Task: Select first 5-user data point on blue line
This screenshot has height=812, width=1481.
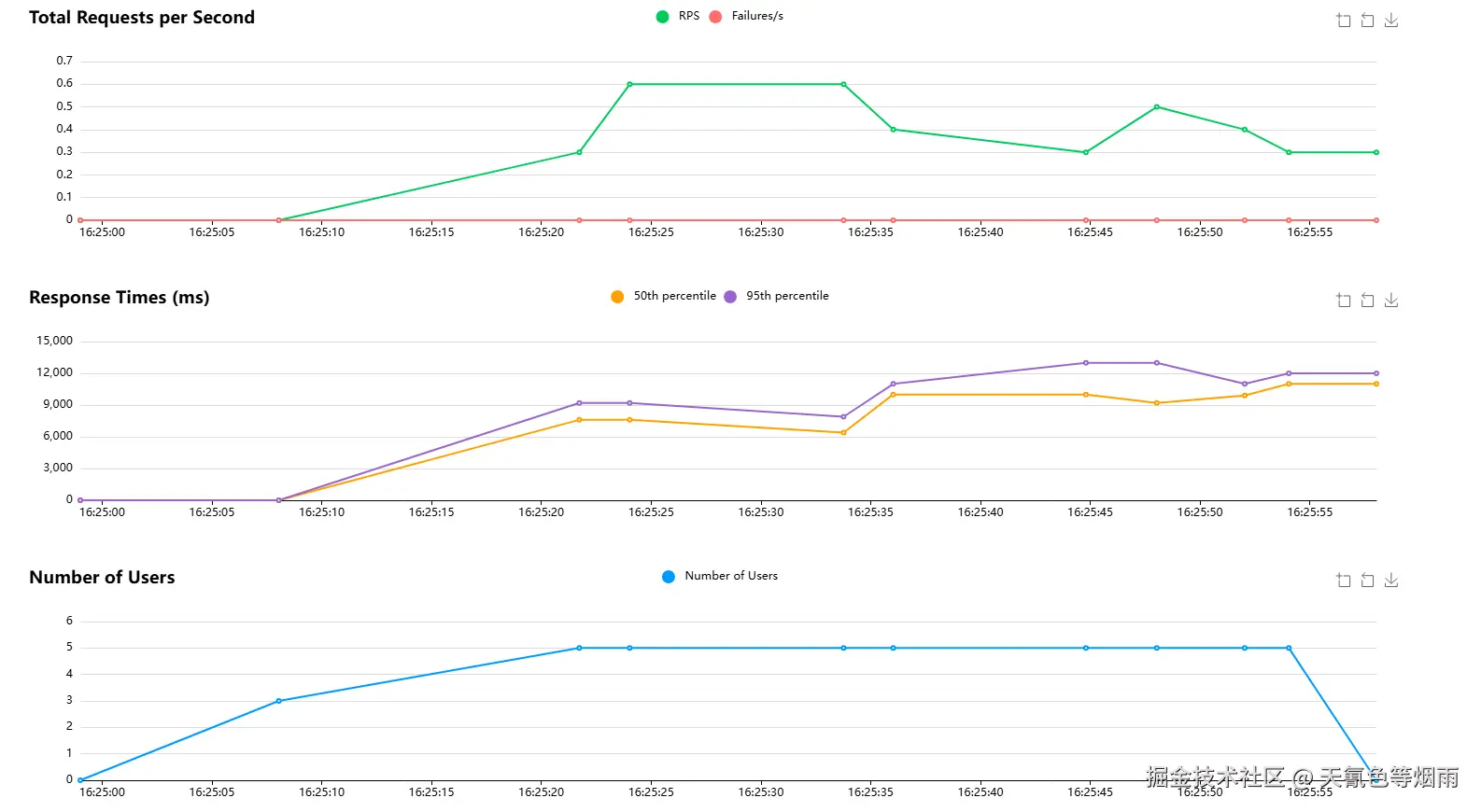Action: [x=579, y=648]
